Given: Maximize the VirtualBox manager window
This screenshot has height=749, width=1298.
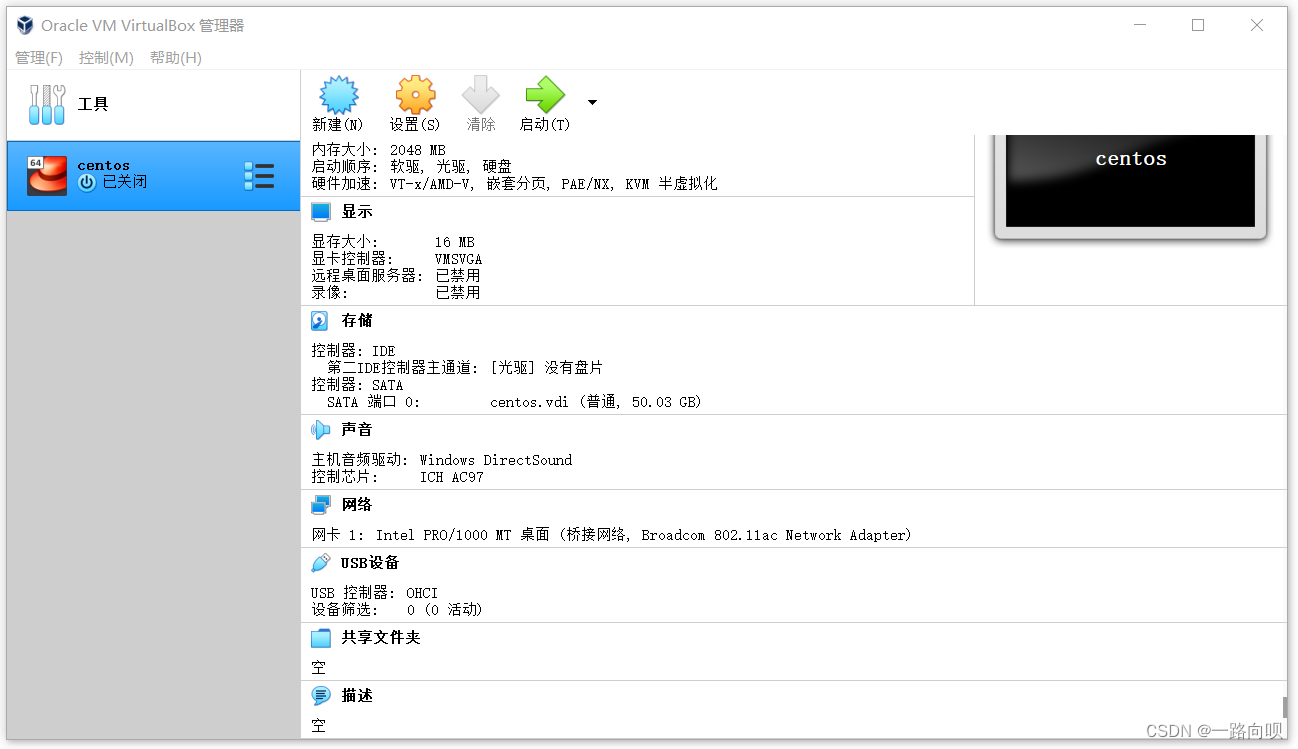Looking at the screenshot, I should pyautogui.click(x=1198, y=26).
